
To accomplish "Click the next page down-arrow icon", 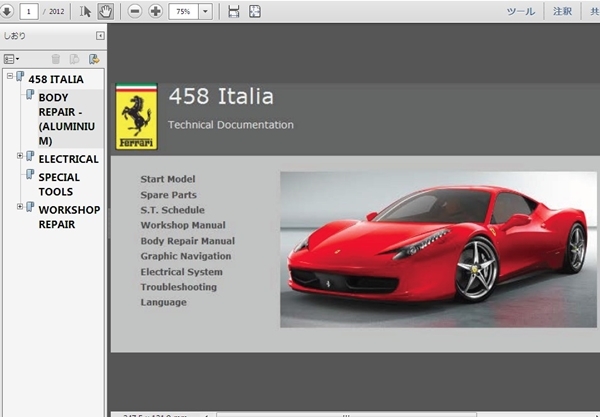I will point(7,11).
